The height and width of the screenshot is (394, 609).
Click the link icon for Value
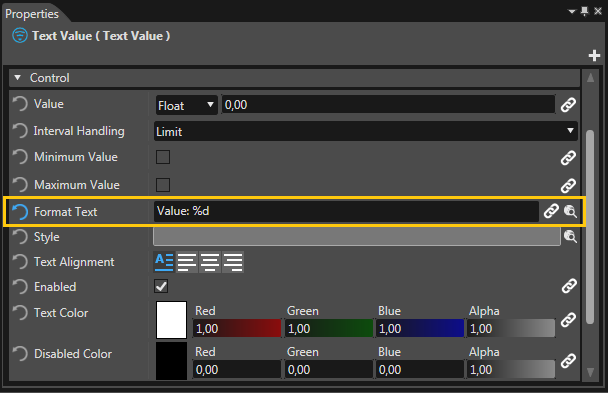point(568,105)
